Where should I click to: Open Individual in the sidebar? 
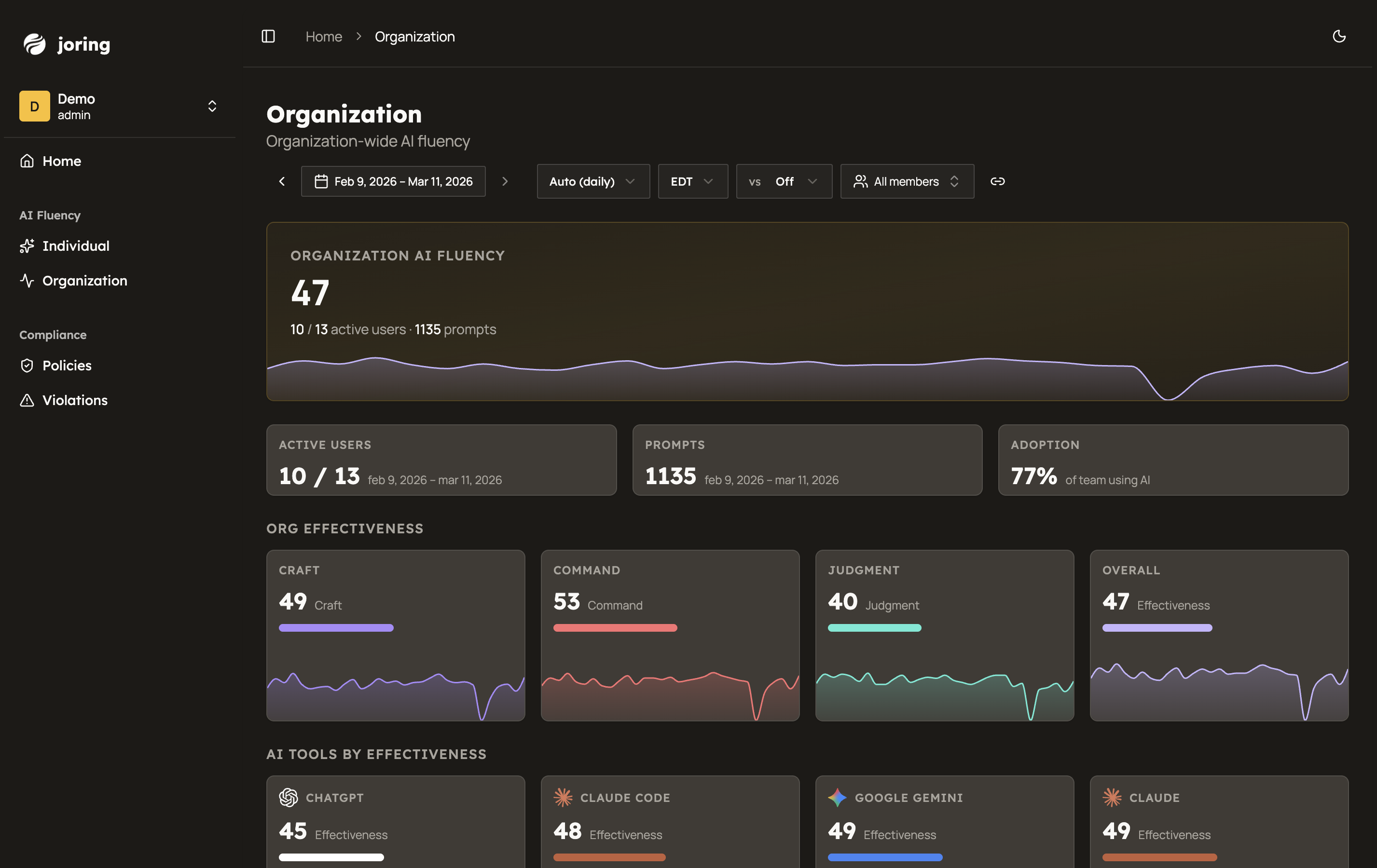point(75,246)
